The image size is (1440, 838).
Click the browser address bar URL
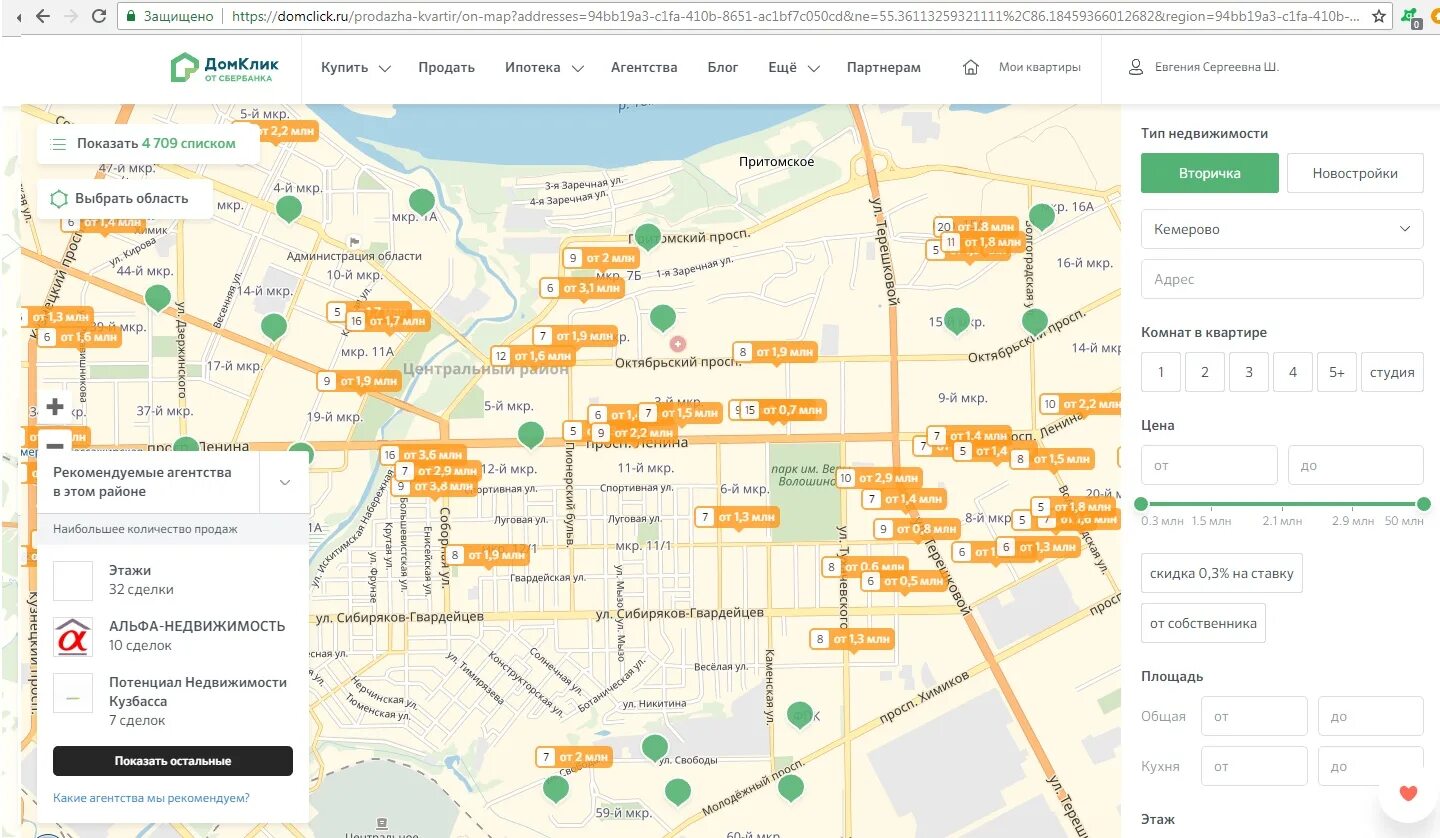[795, 16]
